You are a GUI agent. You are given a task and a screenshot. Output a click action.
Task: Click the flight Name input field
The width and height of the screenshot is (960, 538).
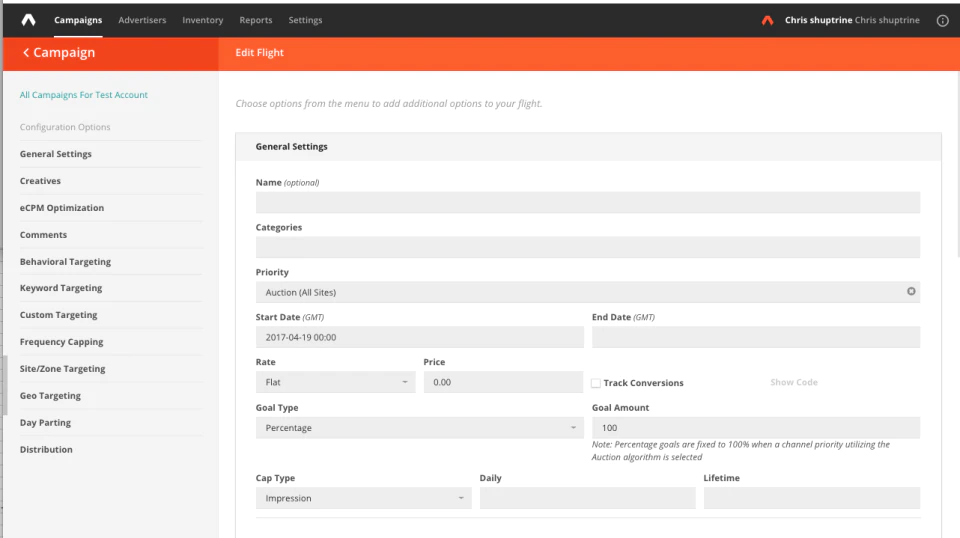coord(588,203)
